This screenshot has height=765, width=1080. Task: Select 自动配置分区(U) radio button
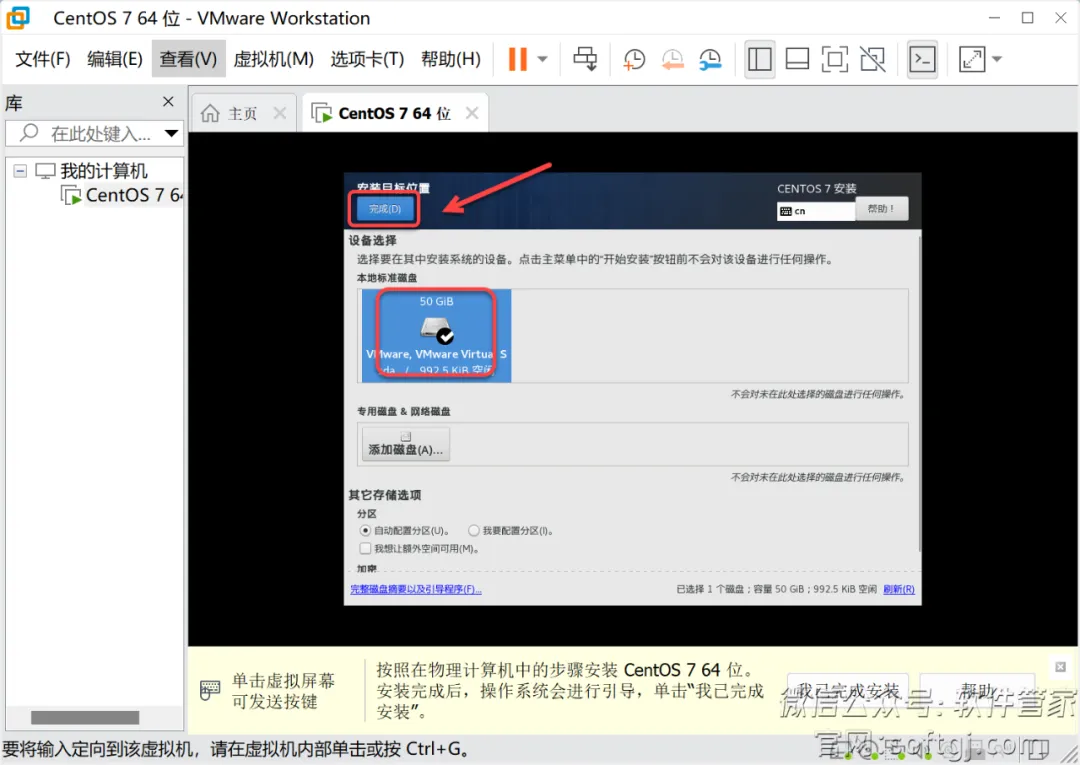pyautogui.click(x=365, y=531)
